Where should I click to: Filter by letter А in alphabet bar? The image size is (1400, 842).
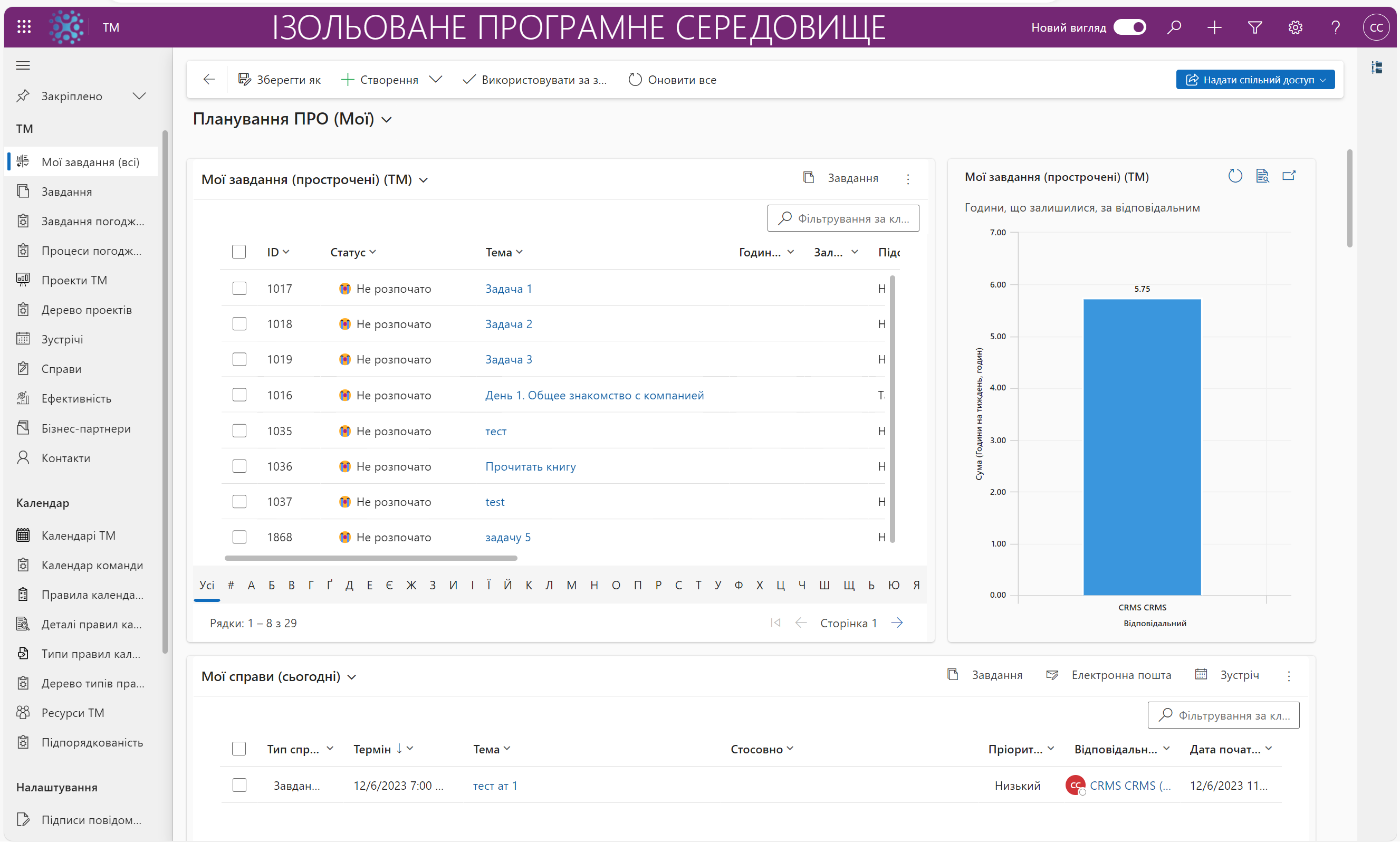point(251,585)
